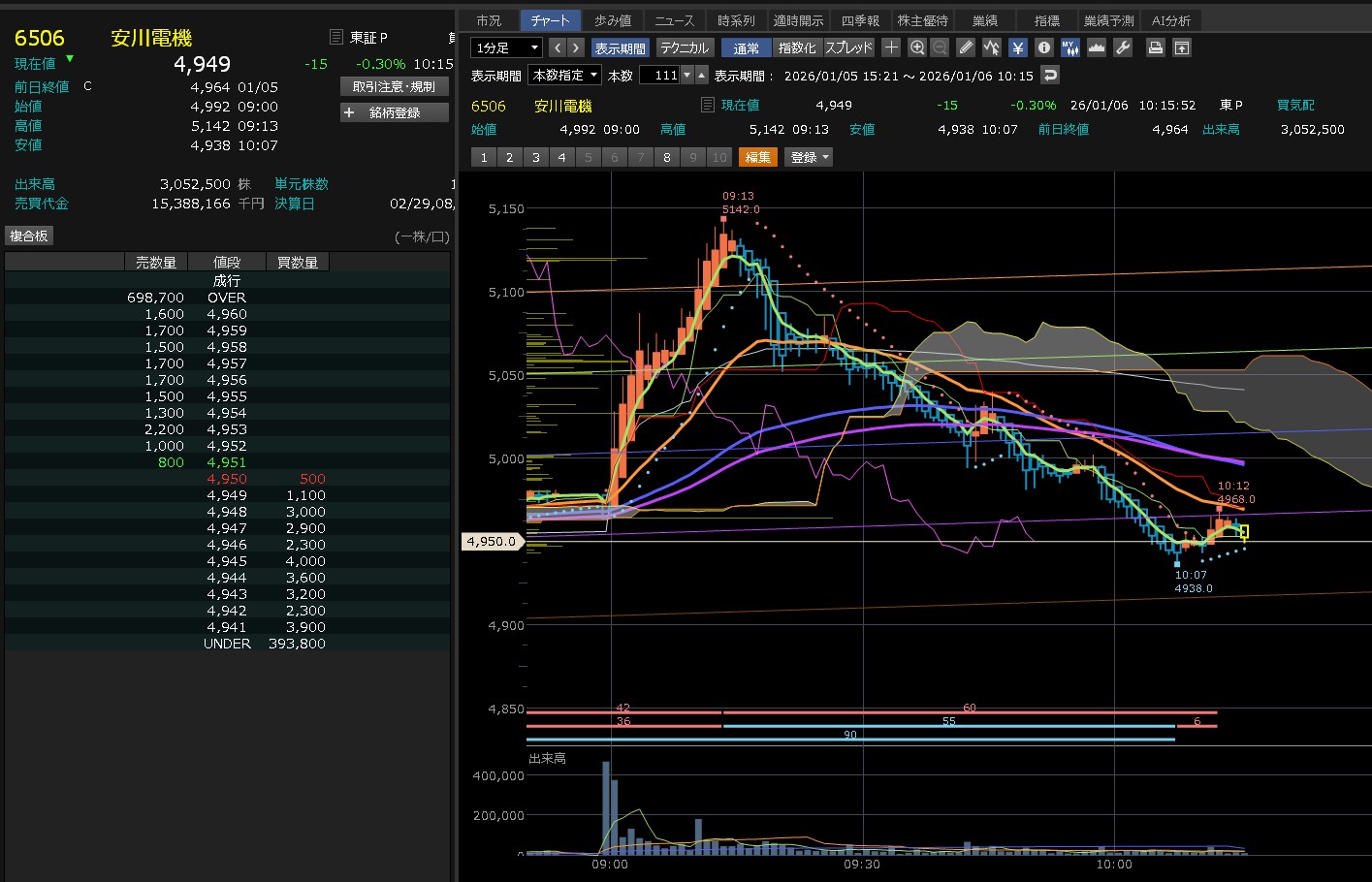Image resolution: width=1372 pixels, height=882 pixels.
Task: Open the 四季報 tab
Action: (860, 20)
